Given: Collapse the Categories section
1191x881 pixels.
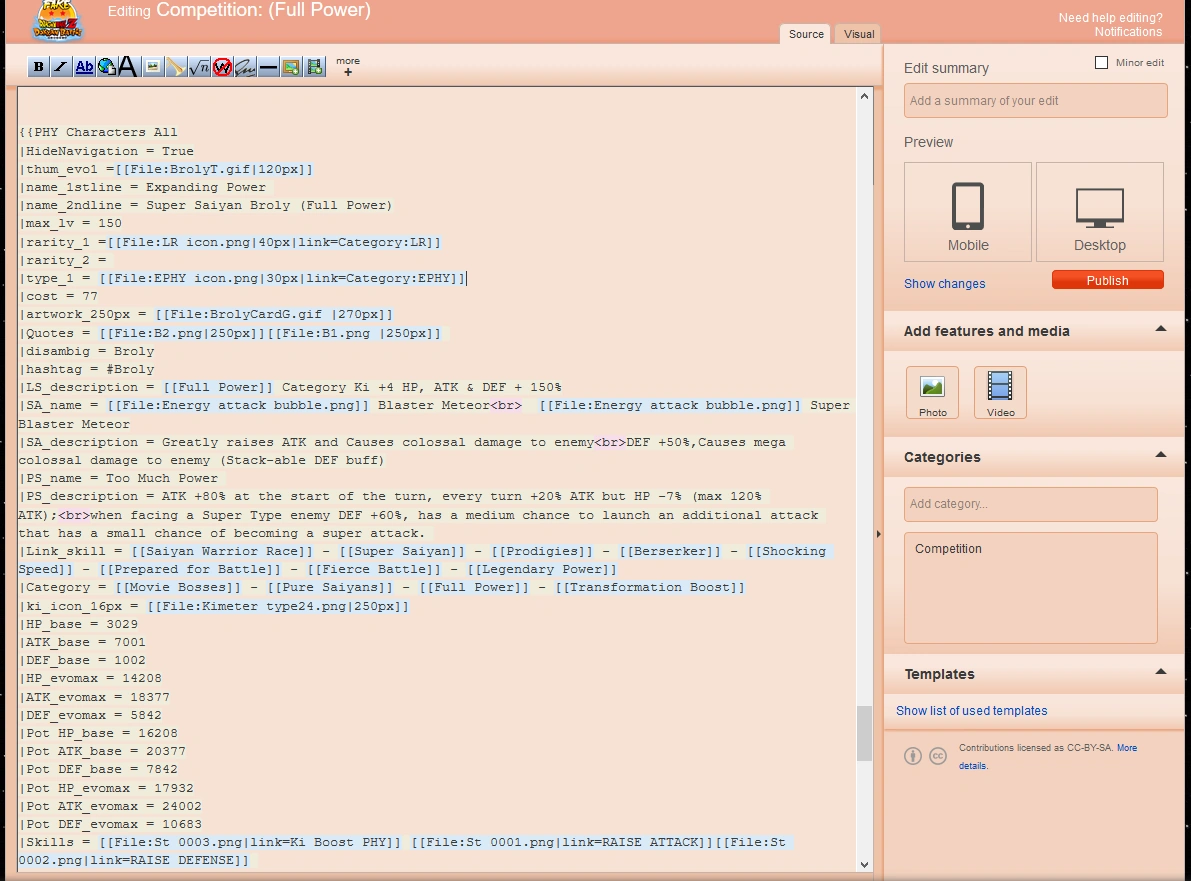Looking at the screenshot, I should click(x=1160, y=455).
